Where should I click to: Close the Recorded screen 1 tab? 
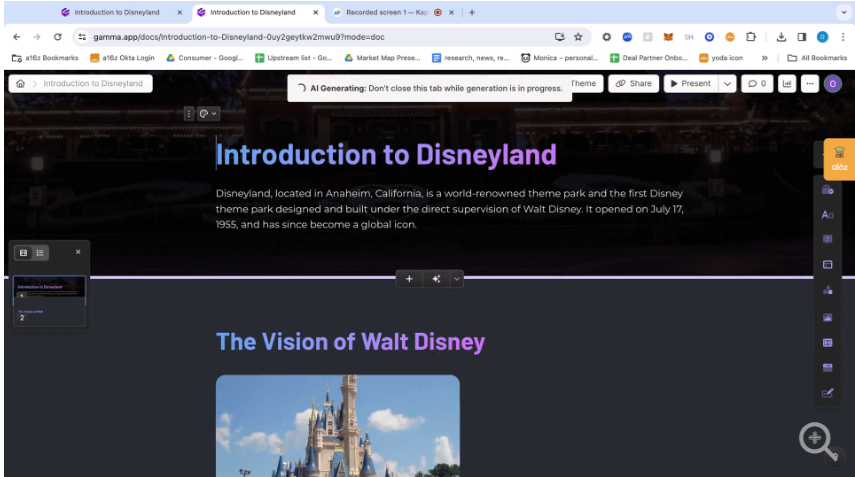(x=451, y=12)
